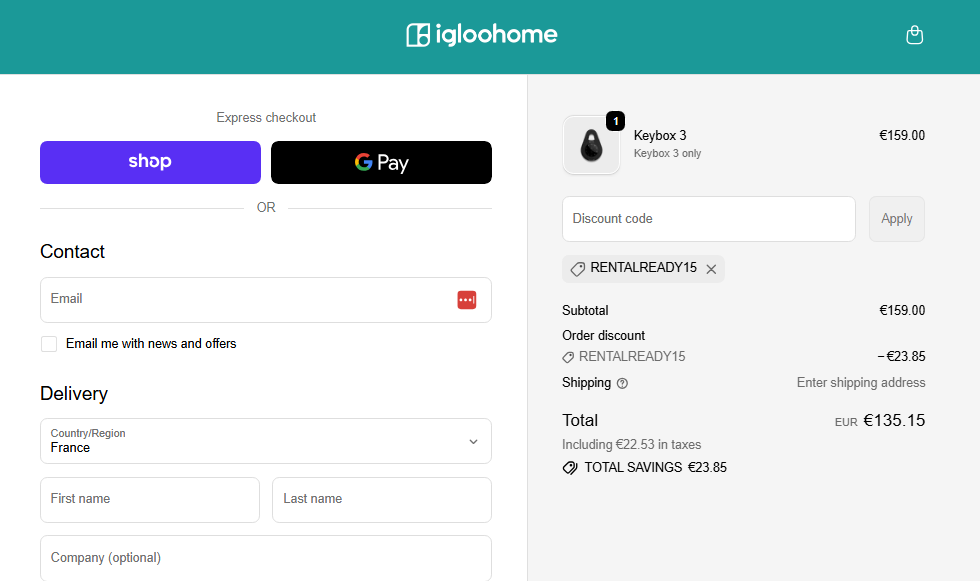Select the Last name field

coord(382,500)
